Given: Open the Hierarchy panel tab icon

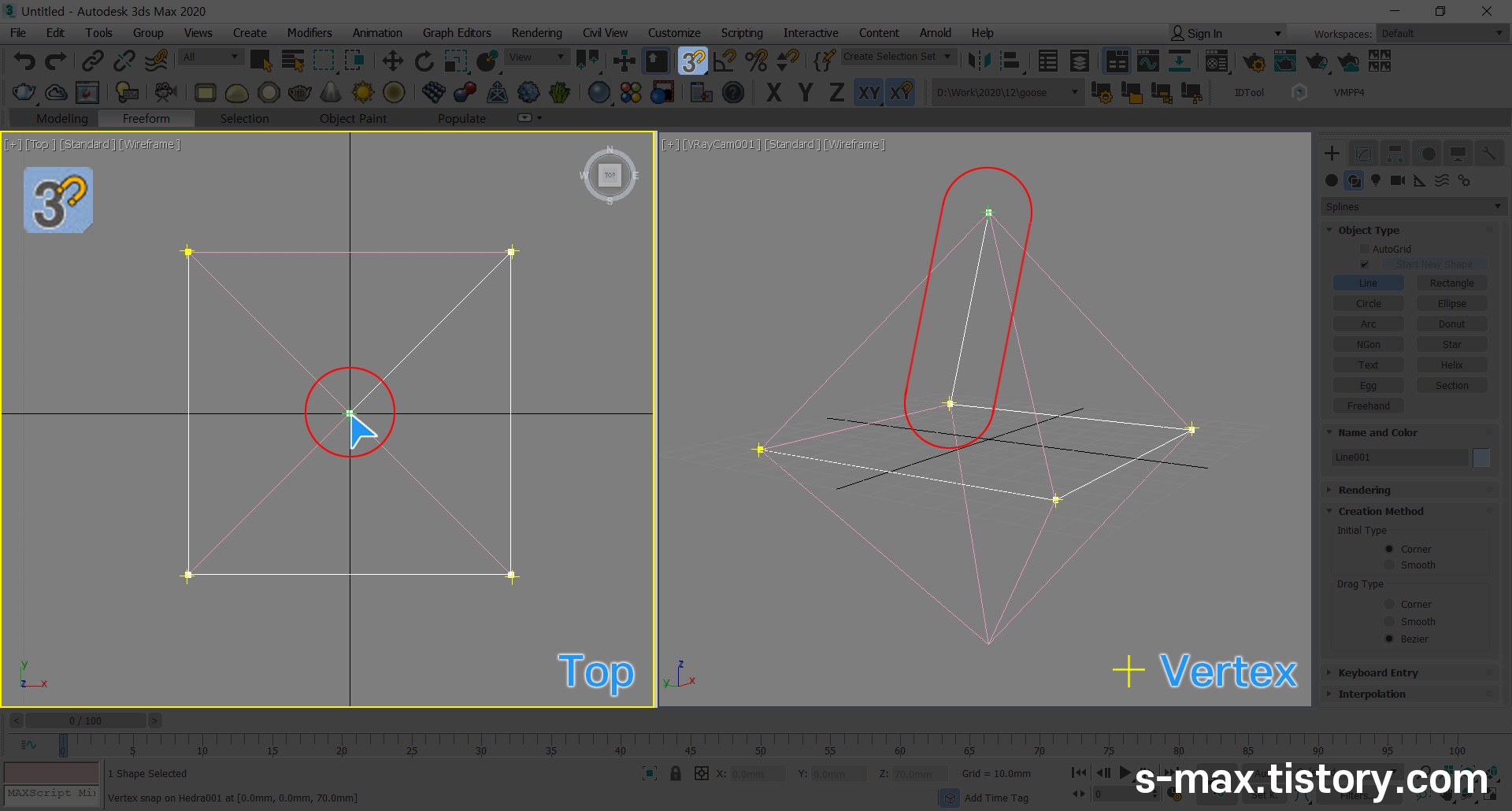Looking at the screenshot, I should (x=1395, y=154).
